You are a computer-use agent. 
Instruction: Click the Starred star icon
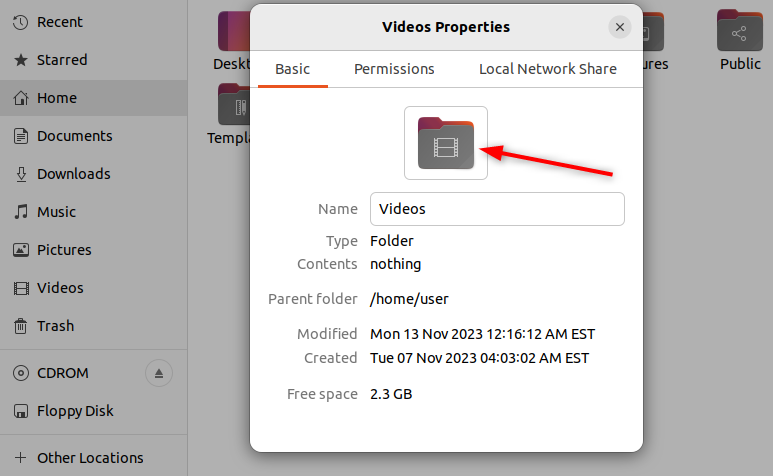20,60
